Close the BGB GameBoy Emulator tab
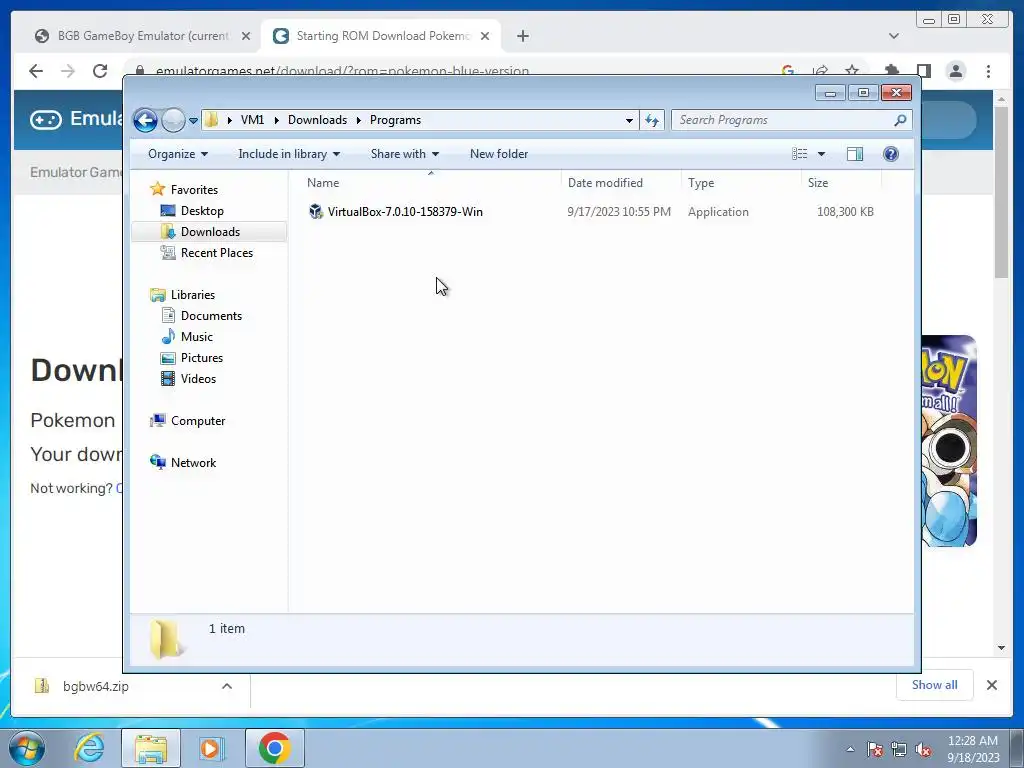Screen dimensions: 1024x768 pyautogui.click(x=246, y=36)
